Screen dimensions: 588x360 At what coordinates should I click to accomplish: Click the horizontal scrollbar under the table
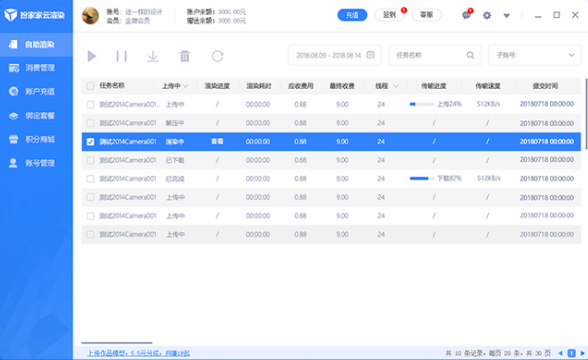coord(117,343)
